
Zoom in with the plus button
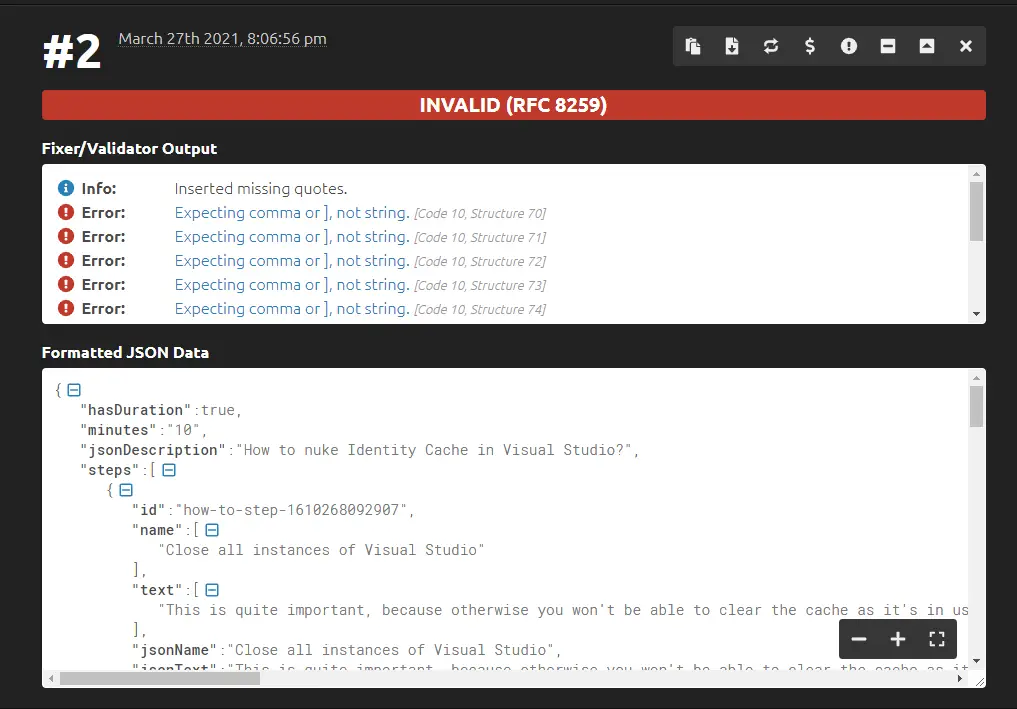898,639
